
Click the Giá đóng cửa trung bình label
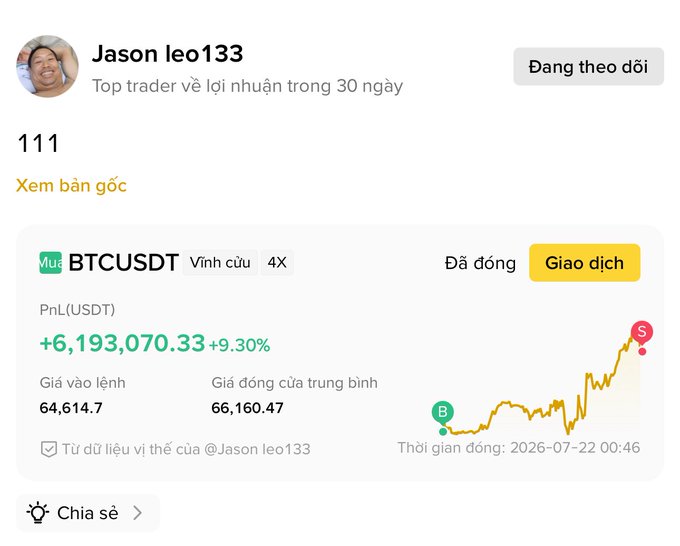click(x=294, y=383)
